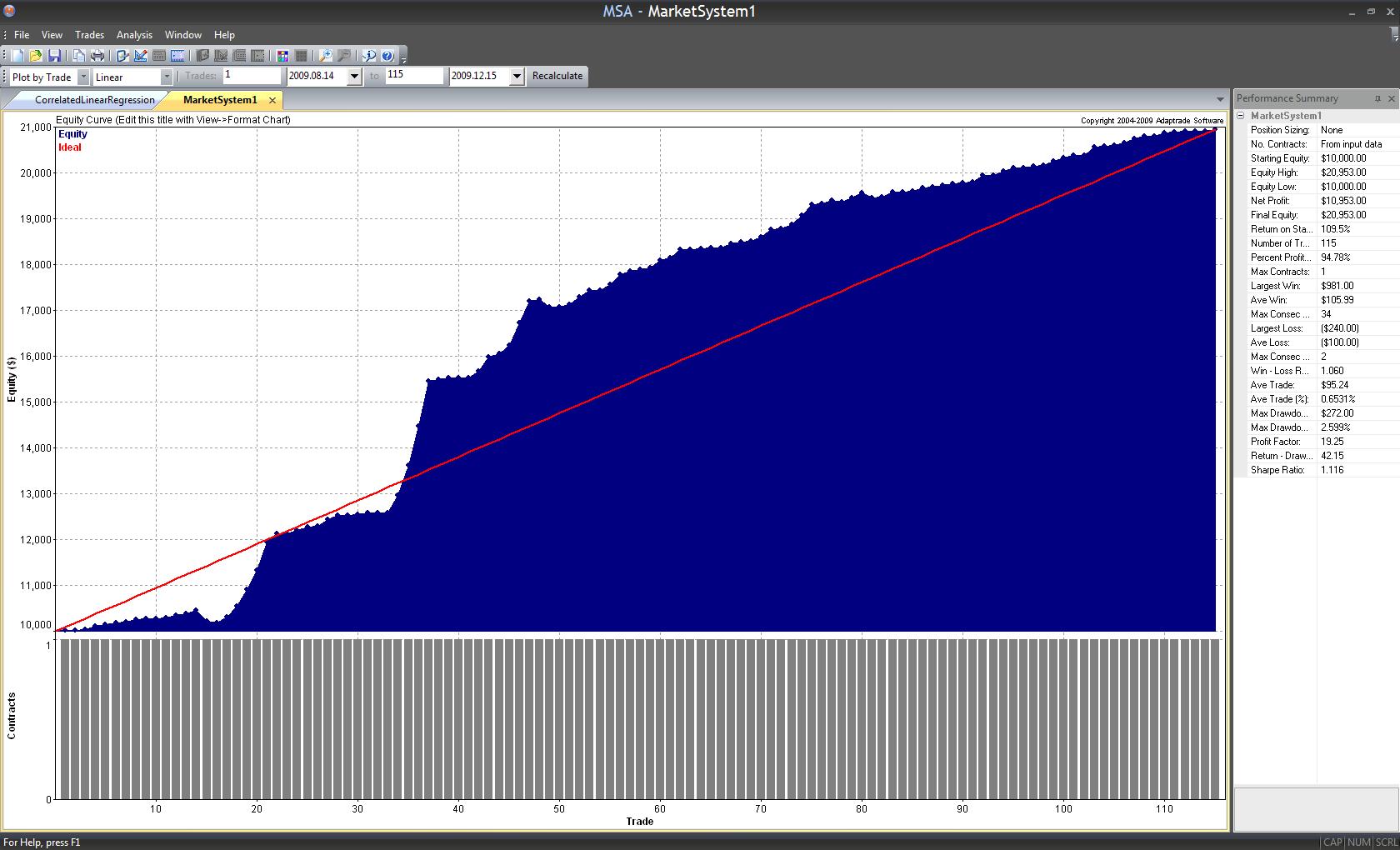Screen dimensions: 1400x850
Task: Click the info balloon help-topics icon
Action: [x=369, y=56]
